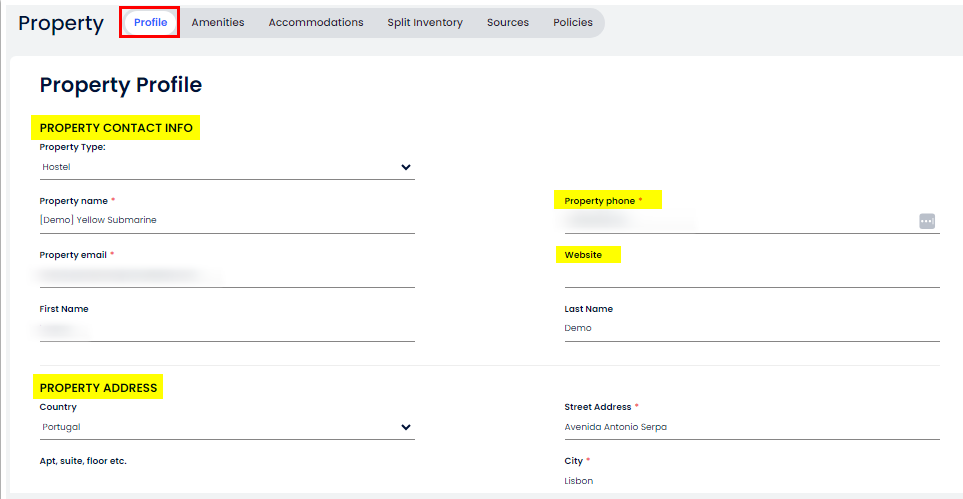Expand the Country dropdown showing Portugal
This screenshot has width=963, height=499.
tap(226, 427)
